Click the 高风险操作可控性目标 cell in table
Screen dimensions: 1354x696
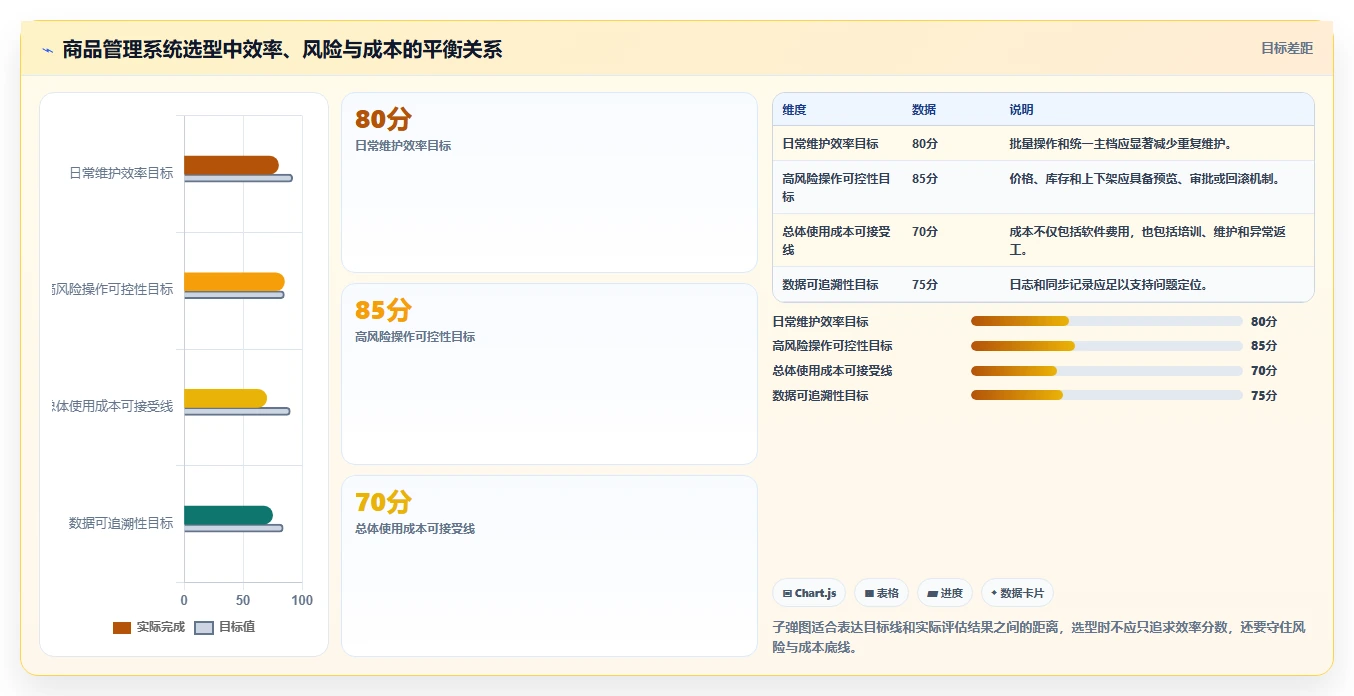pos(836,187)
